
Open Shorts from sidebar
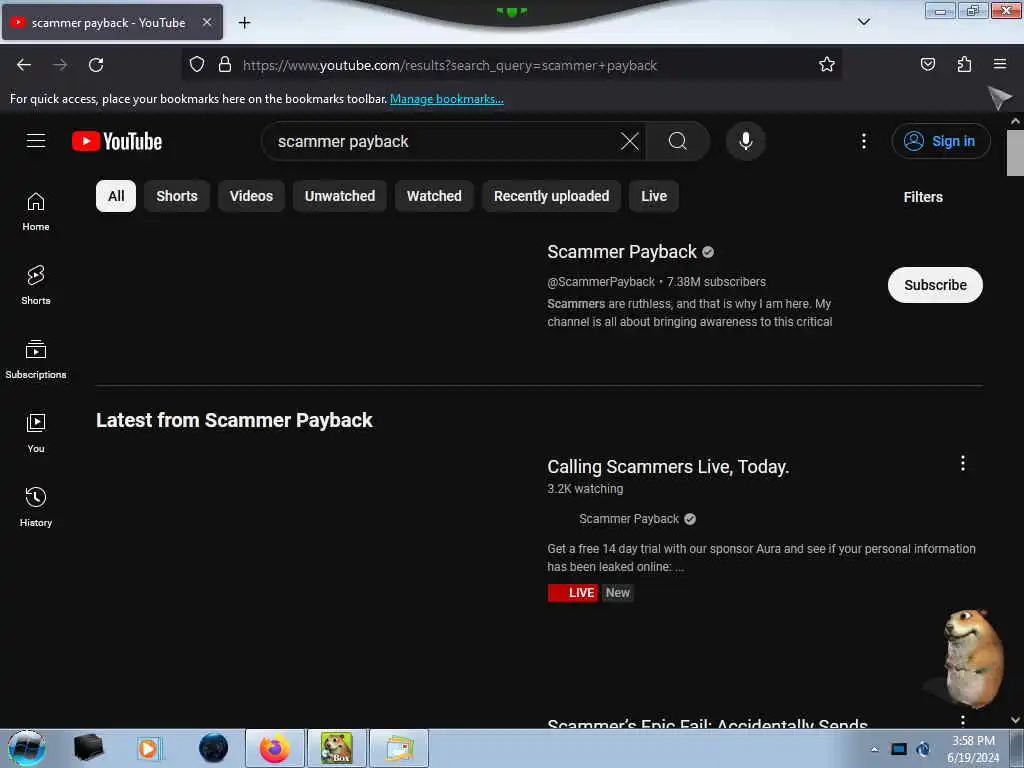click(36, 285)
